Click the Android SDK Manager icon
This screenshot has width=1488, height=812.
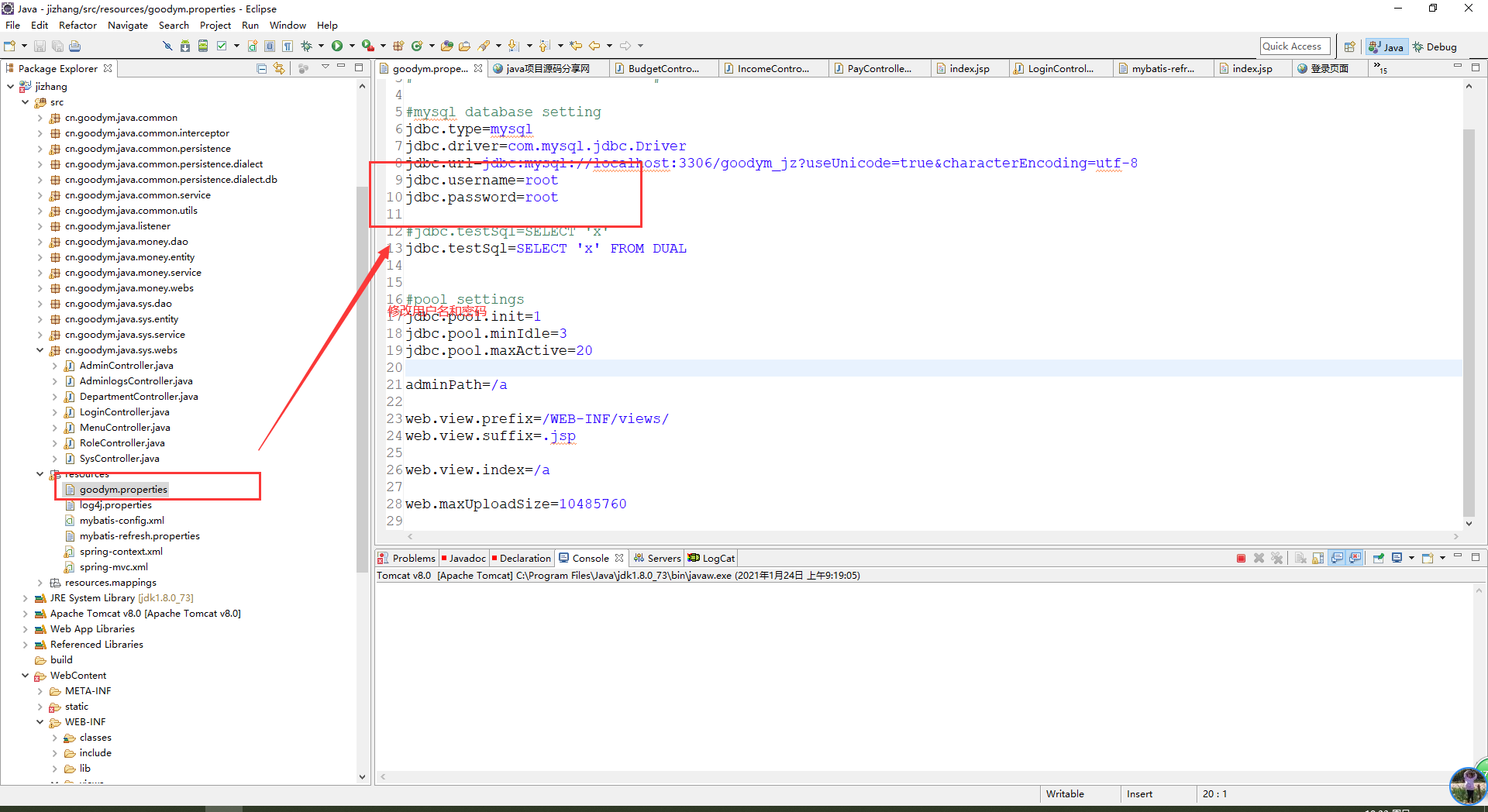coord(185,46)
